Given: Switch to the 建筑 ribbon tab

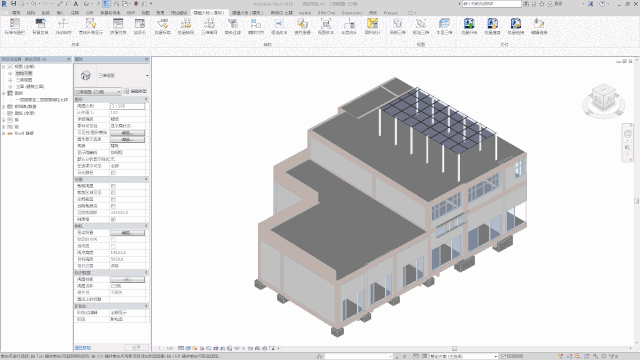Looking at the screenshot, I should (x=16, y=13).
